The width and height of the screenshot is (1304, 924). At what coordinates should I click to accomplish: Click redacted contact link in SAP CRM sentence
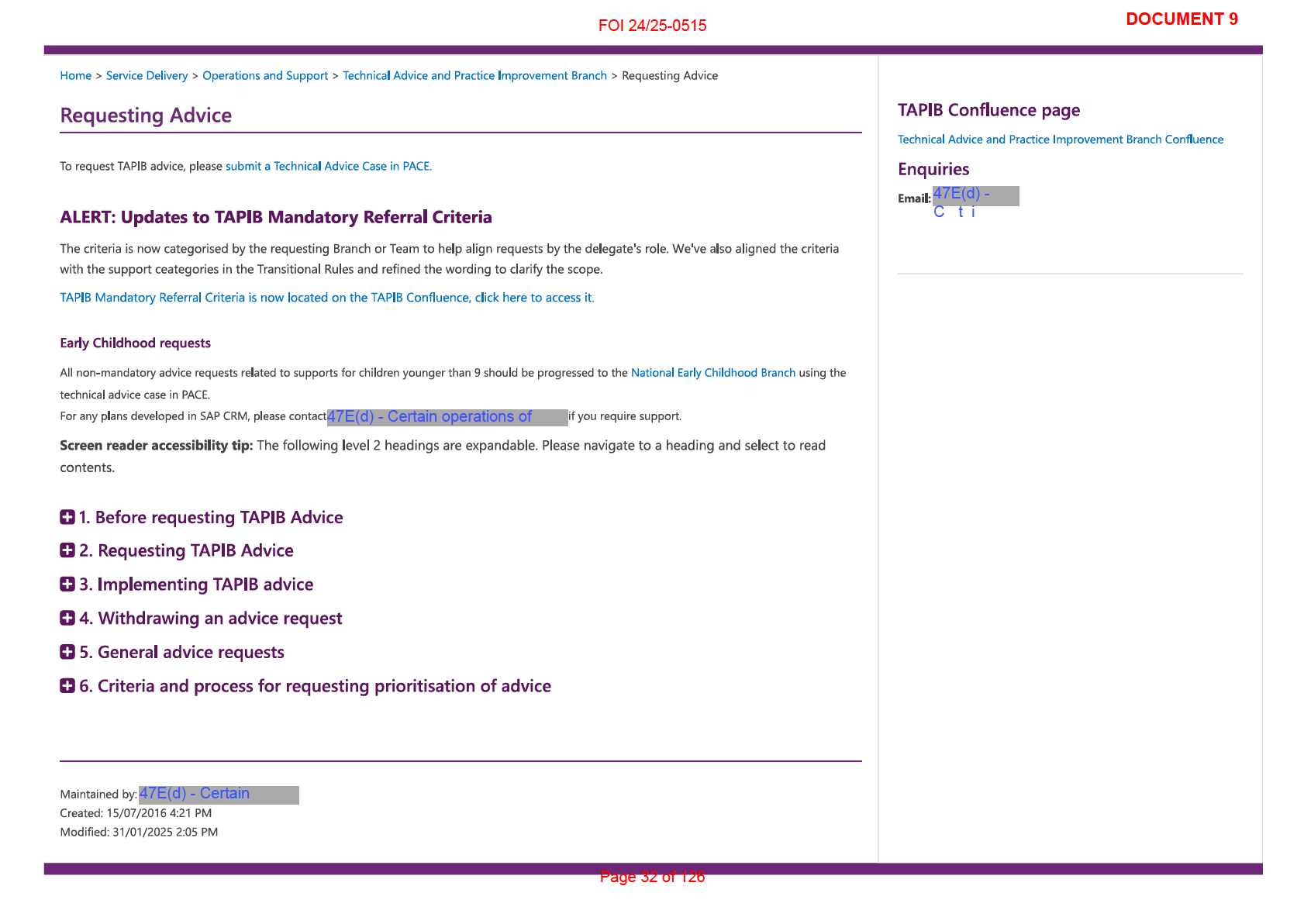point(447,417)
